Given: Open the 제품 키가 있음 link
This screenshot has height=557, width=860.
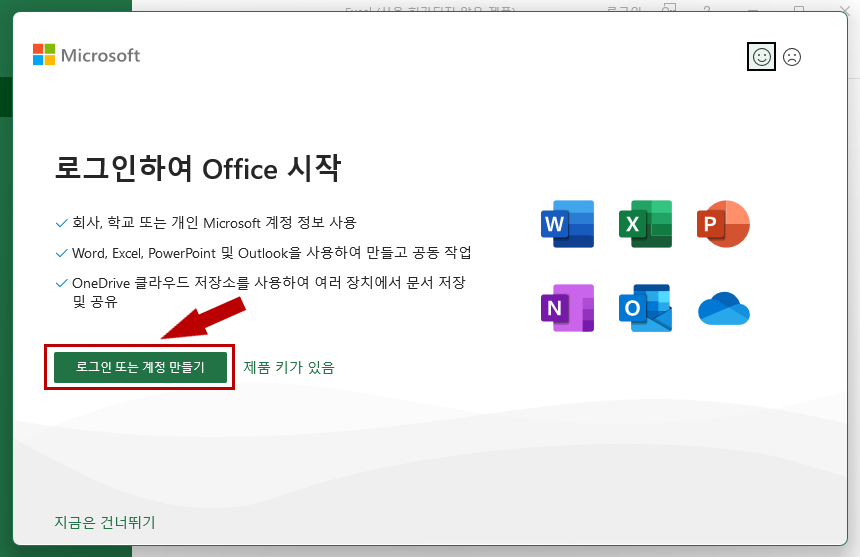Looking at the screenshot, I should [289, 367].
